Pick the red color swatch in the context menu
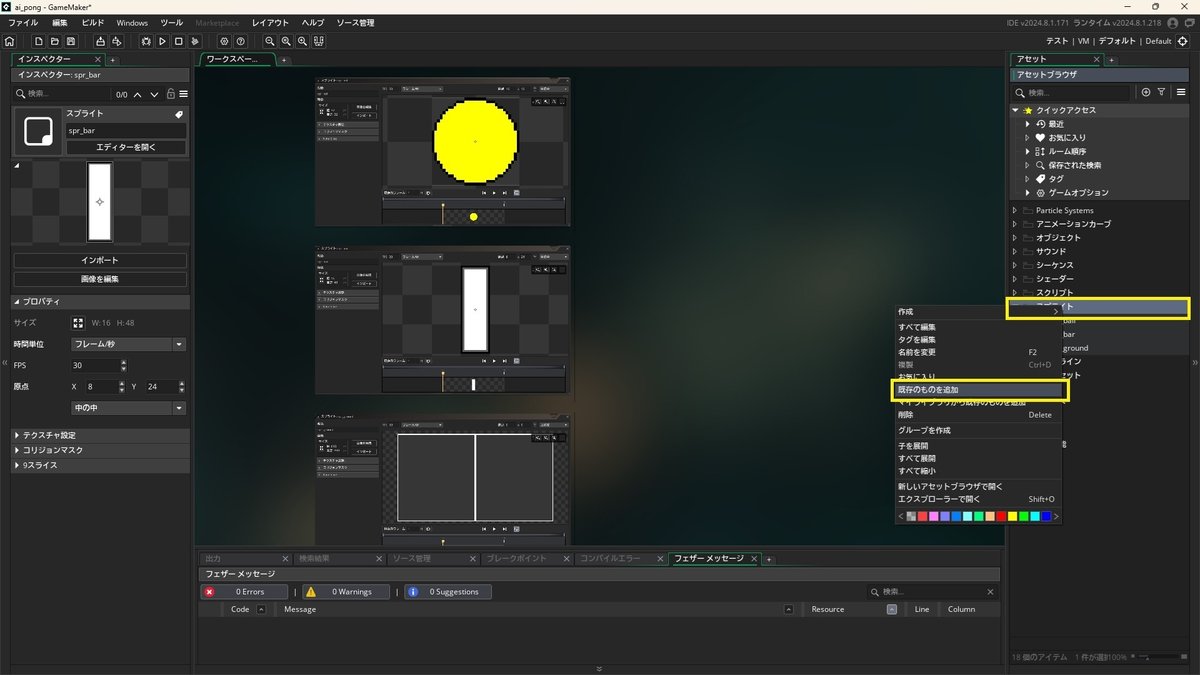Viewport: 1200px width, 675px height. [1001, 516]
